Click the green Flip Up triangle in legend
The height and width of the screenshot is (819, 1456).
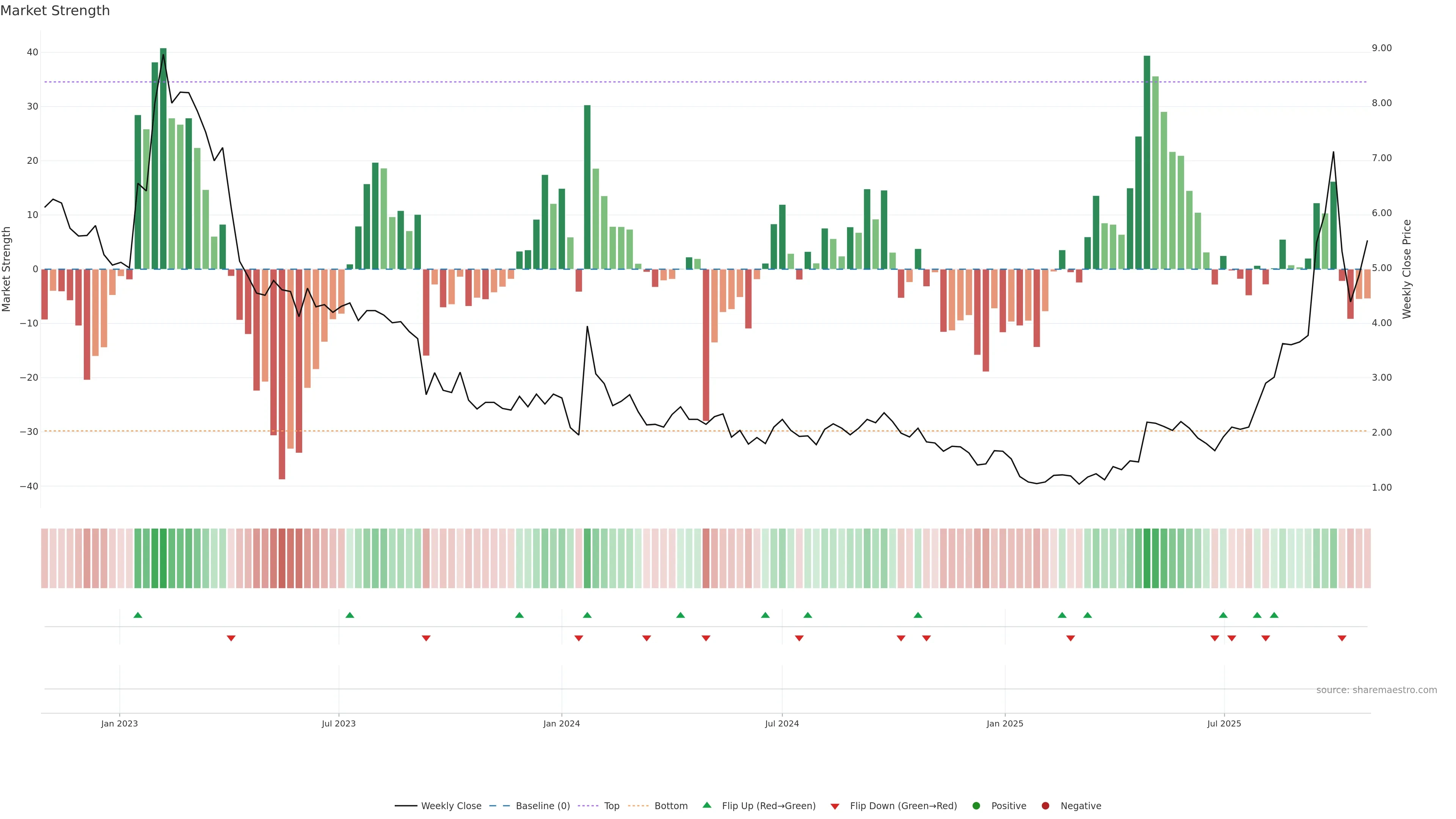tap(706, 805)
